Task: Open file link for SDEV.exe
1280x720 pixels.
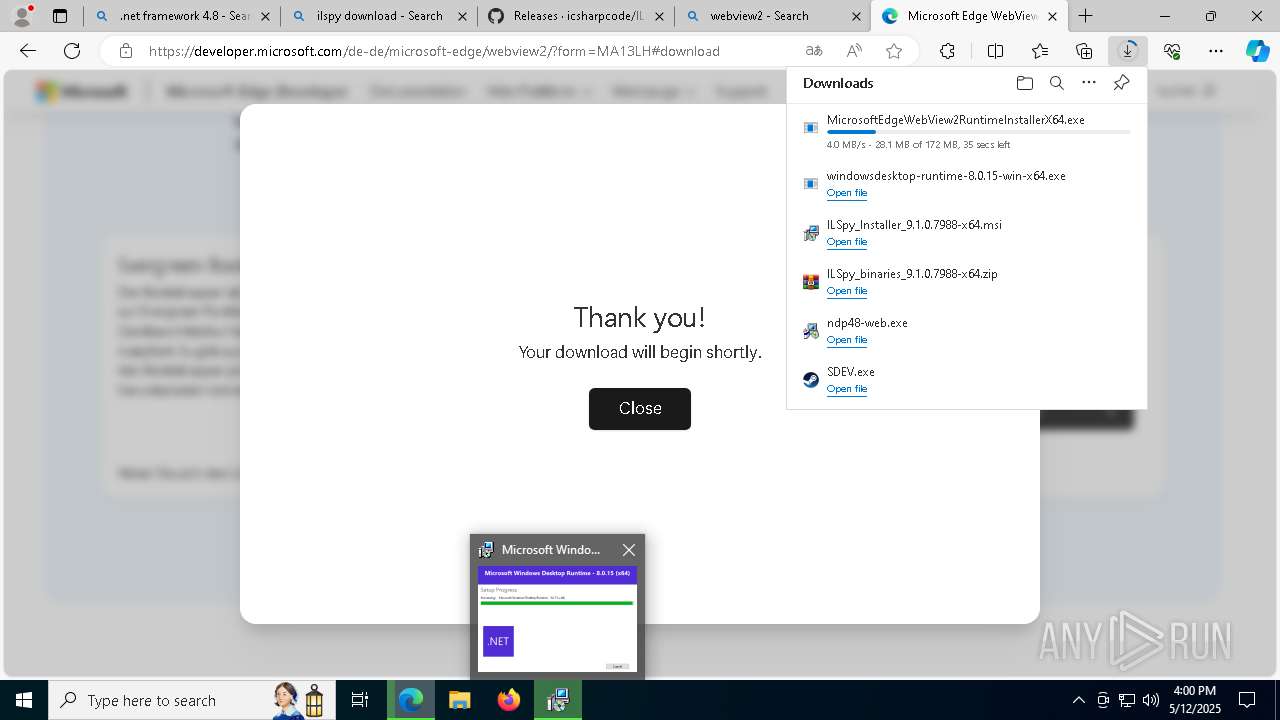Action: point(847,389)
